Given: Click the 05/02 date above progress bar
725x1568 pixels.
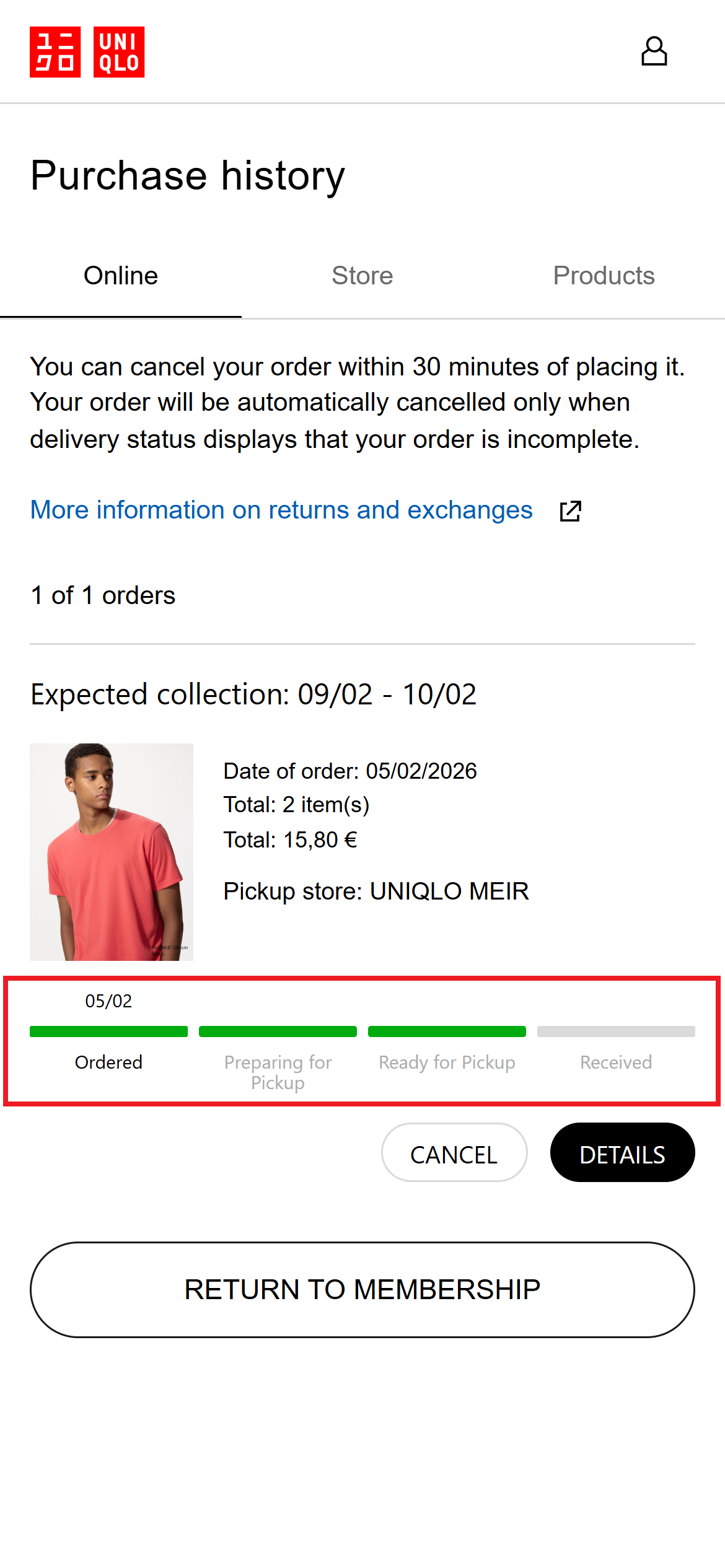Looking at the screenshot, I should click(108, 1001).
